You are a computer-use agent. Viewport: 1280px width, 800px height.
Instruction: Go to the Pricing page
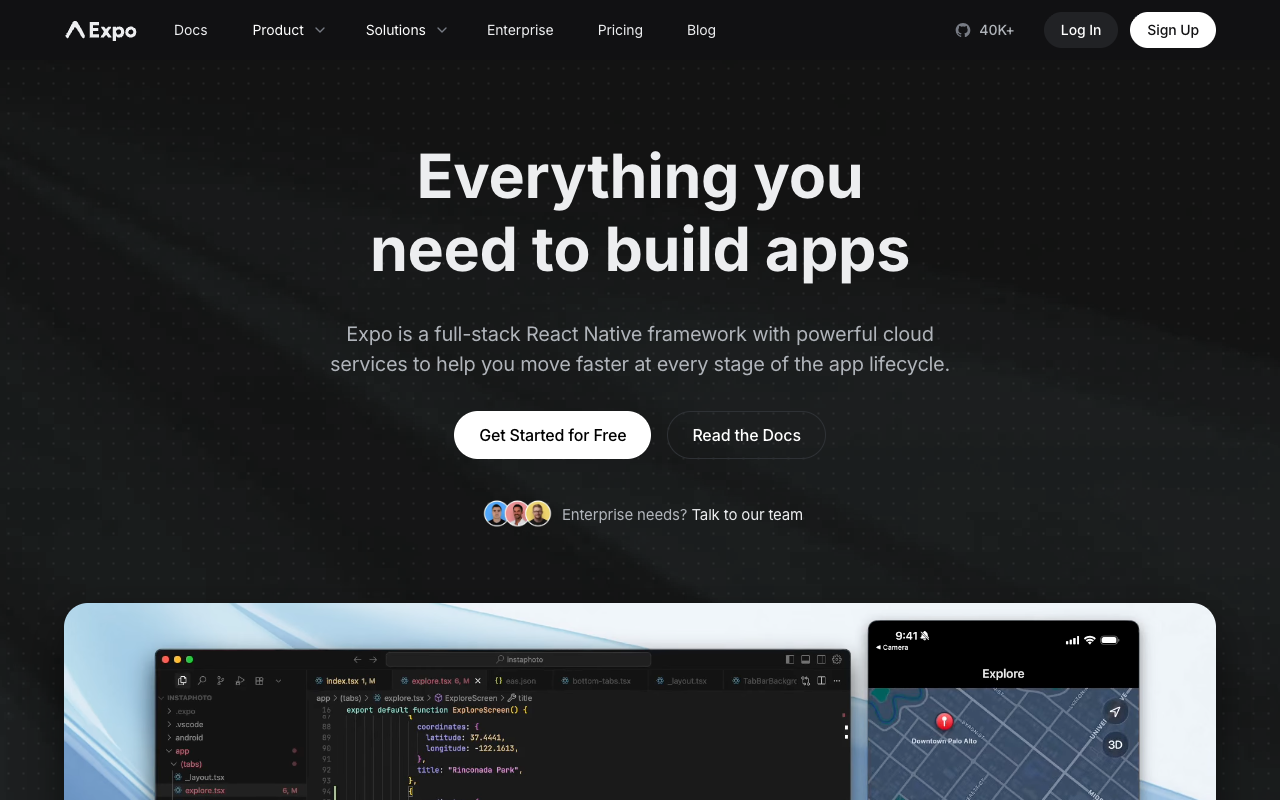click(620, 30)
